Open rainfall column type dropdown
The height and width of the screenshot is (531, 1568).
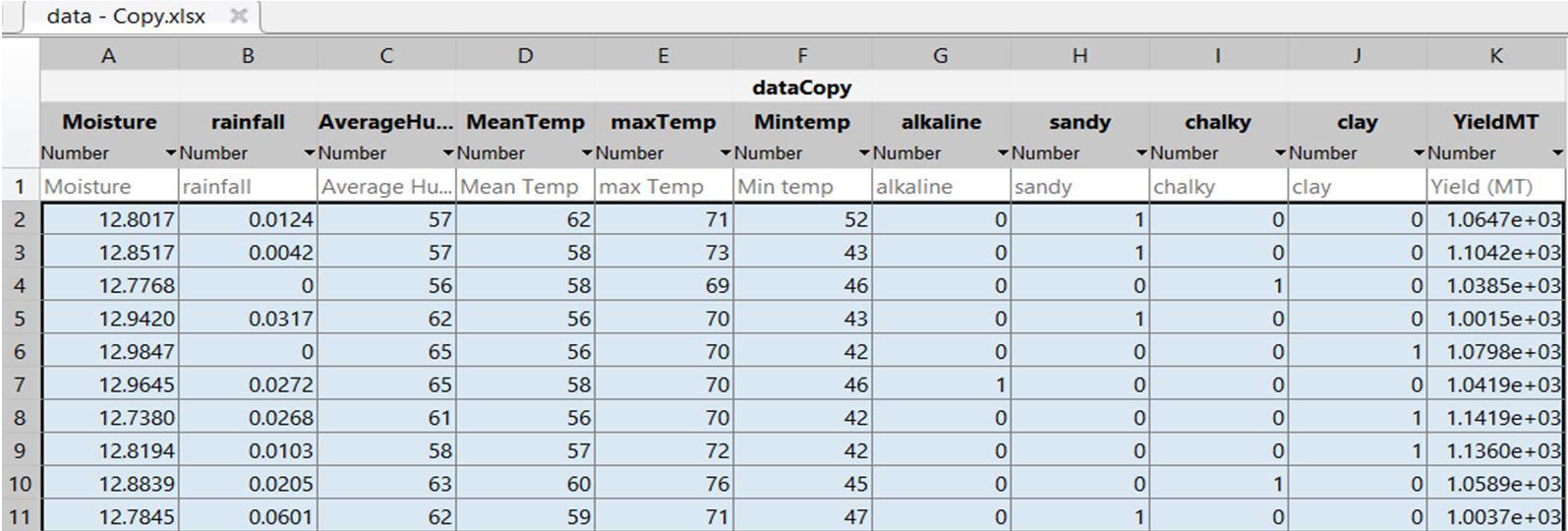tap(310, 153)
